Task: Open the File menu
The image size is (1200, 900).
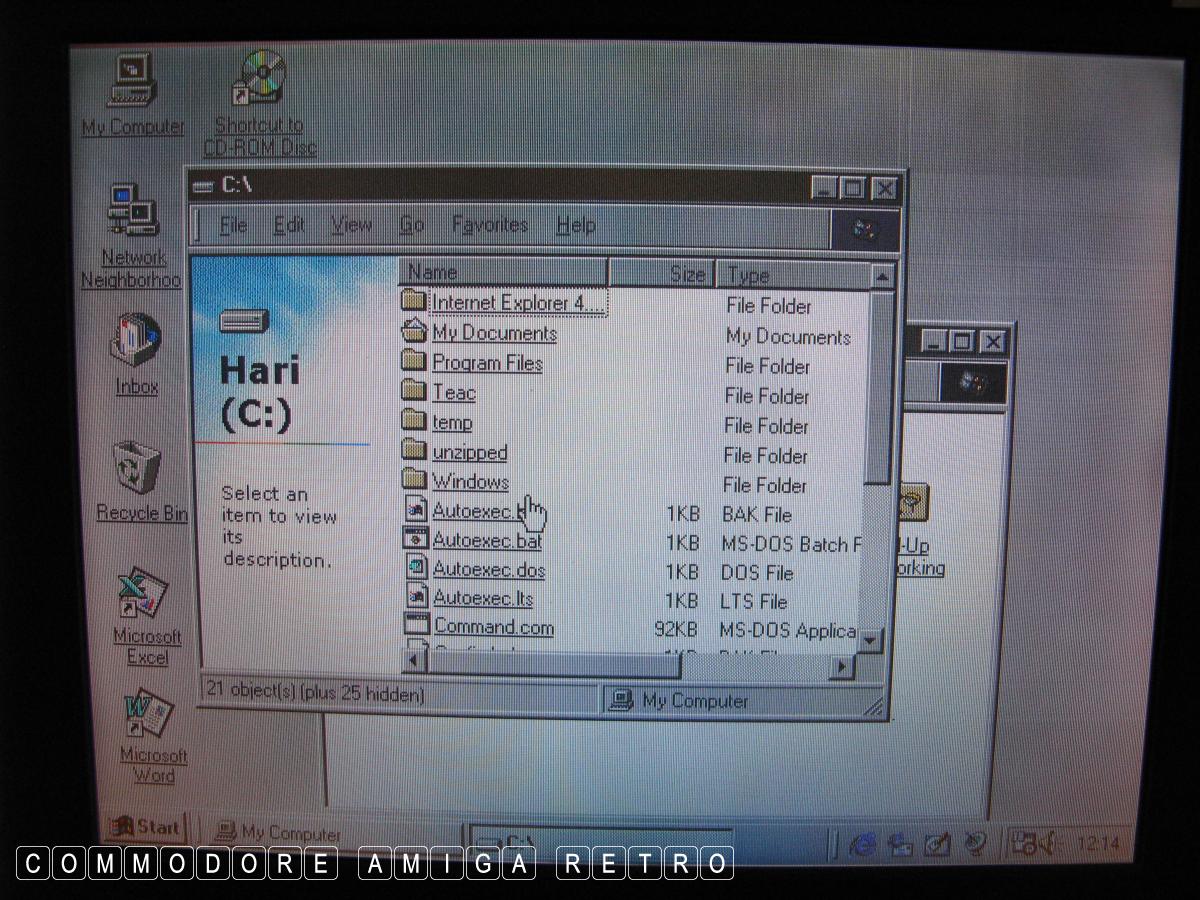Action: [x=232, y=226]
